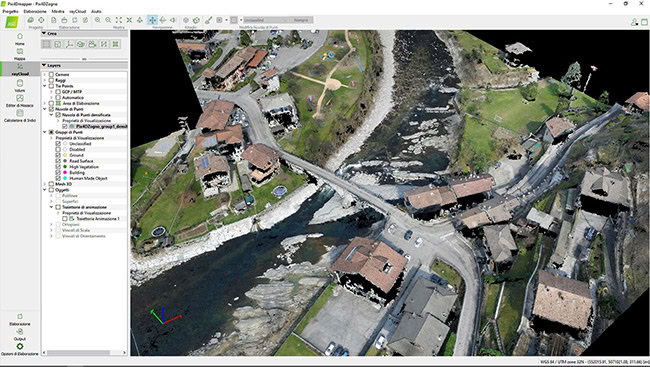Viewport: 650px width, 367px height.
Task: Expand the Camere tree node
Action: pyautogui.click(x=45, y=75)
